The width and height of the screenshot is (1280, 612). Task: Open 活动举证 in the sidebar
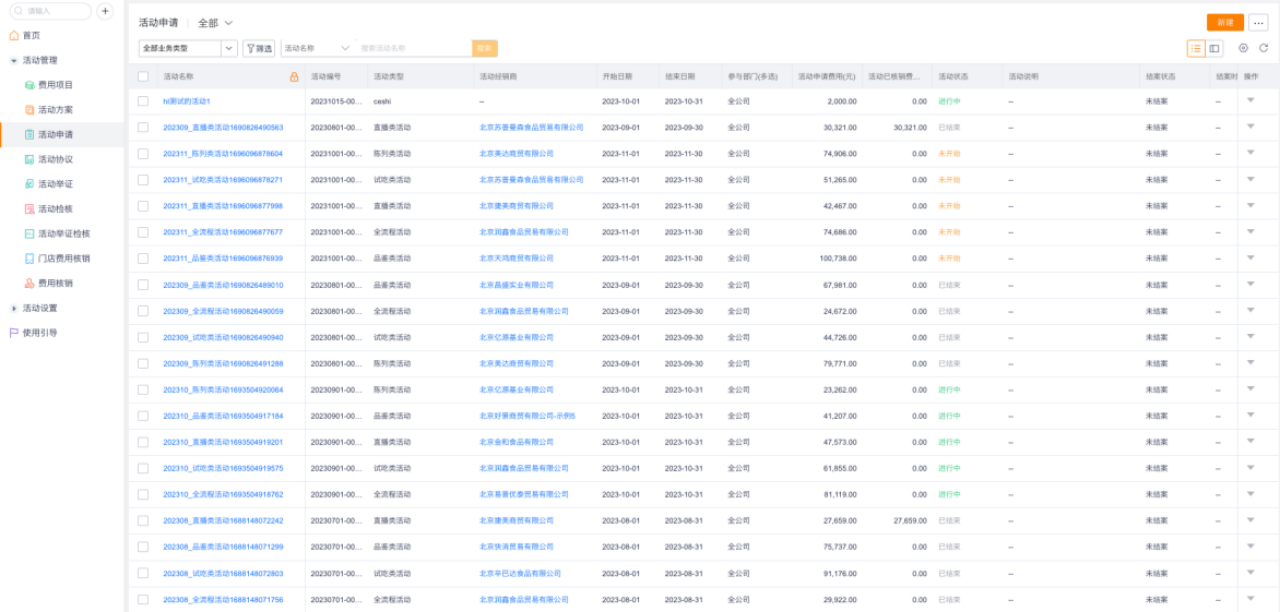coord(55,184)
